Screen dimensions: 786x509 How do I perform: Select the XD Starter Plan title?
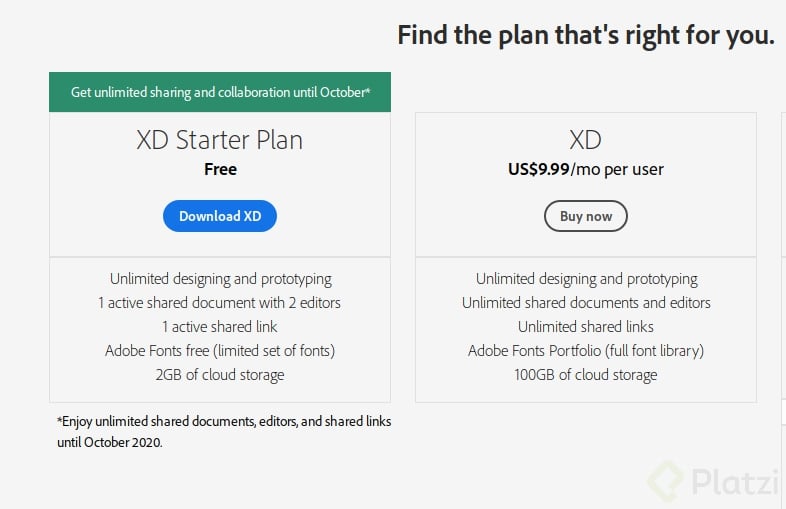tap(220, 140)
